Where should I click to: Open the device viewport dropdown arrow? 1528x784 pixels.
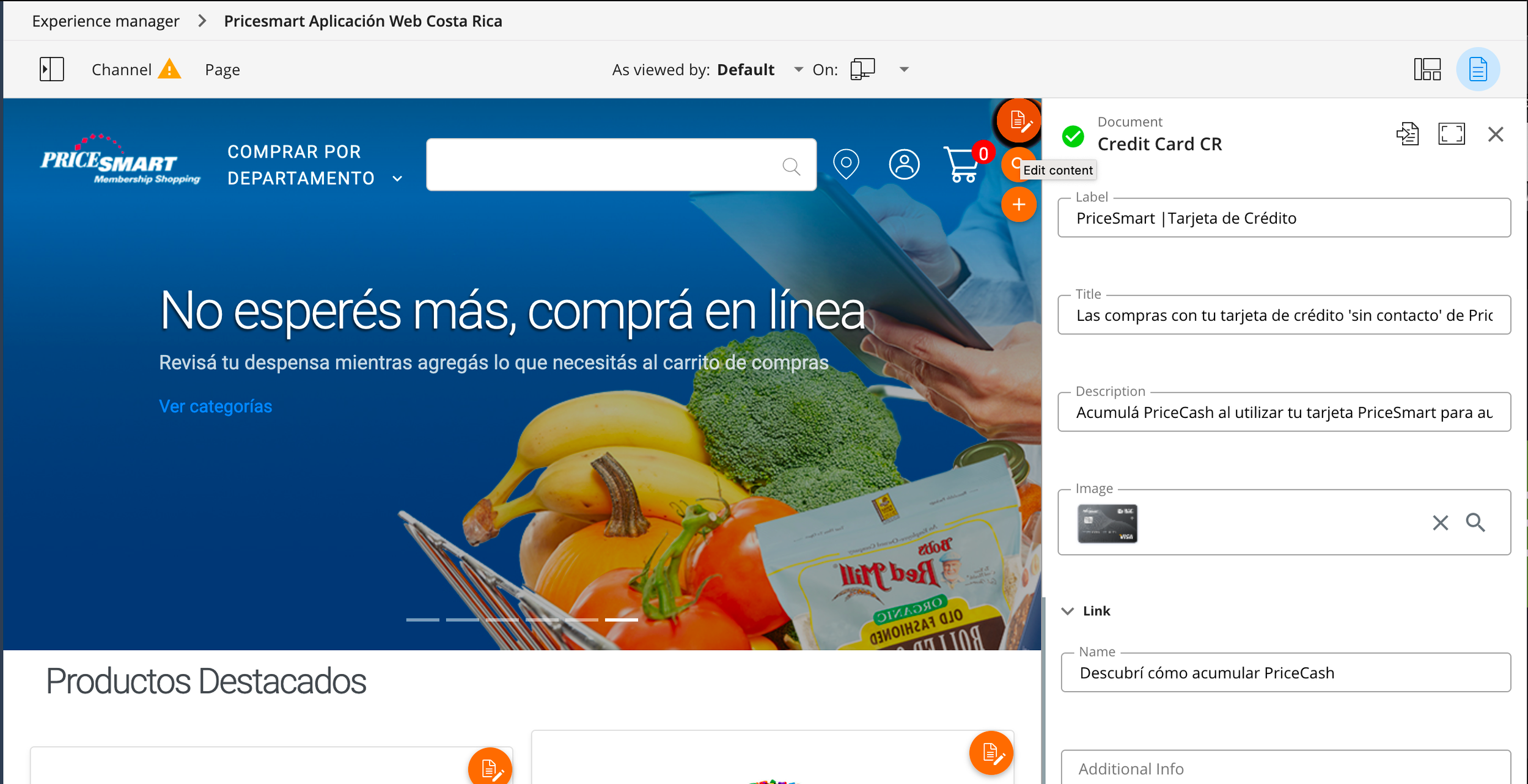[904, 70]
